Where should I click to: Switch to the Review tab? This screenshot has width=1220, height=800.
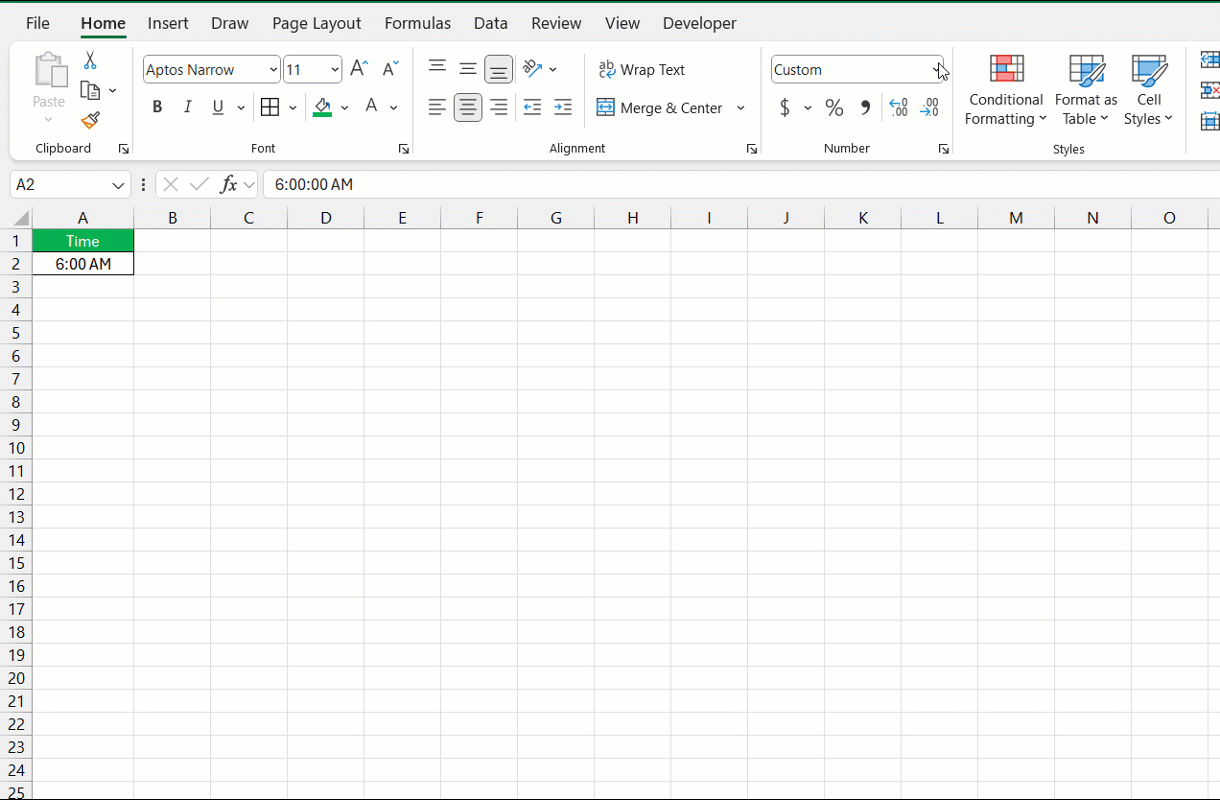tap(556, 23)
